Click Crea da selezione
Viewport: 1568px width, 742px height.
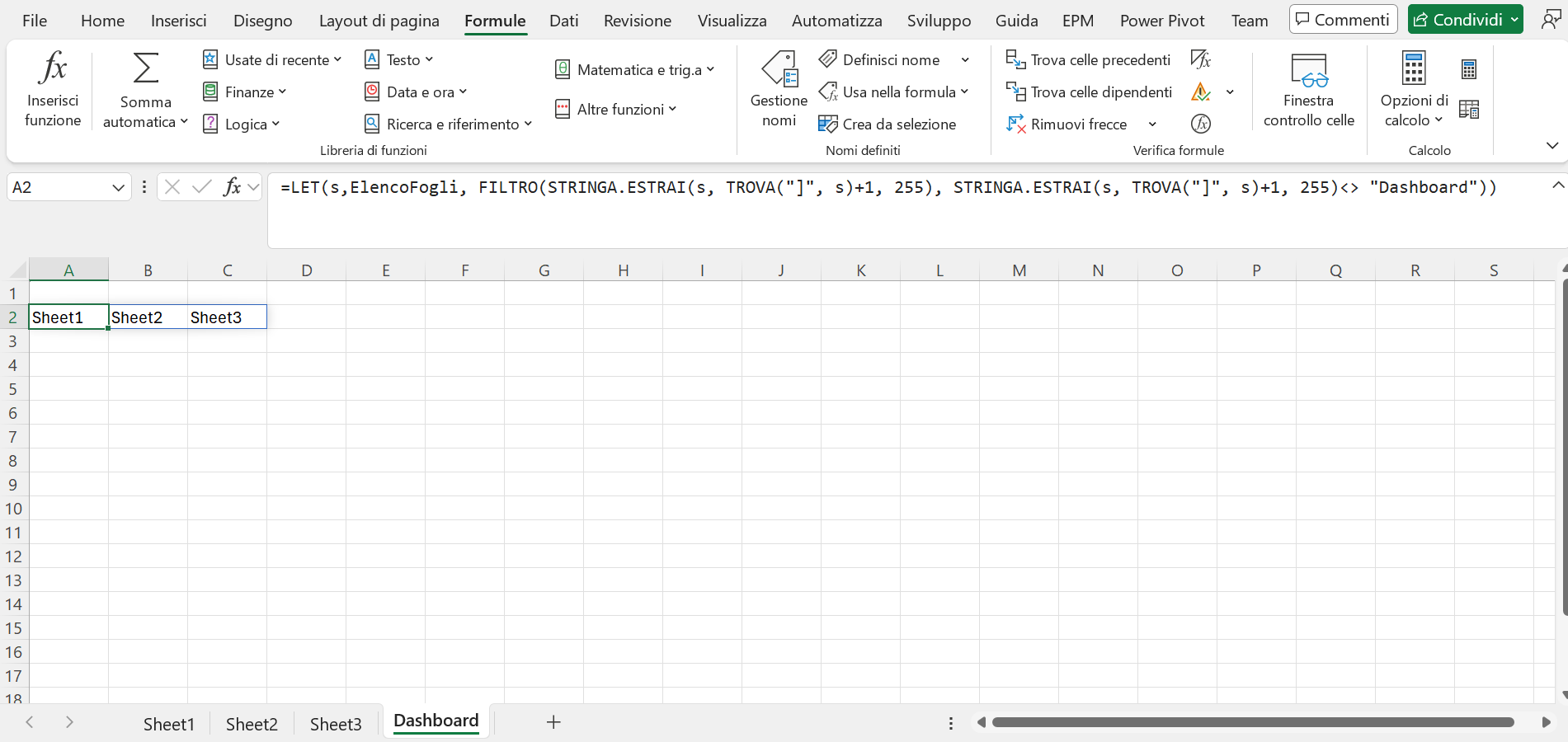tap(887, 124)
